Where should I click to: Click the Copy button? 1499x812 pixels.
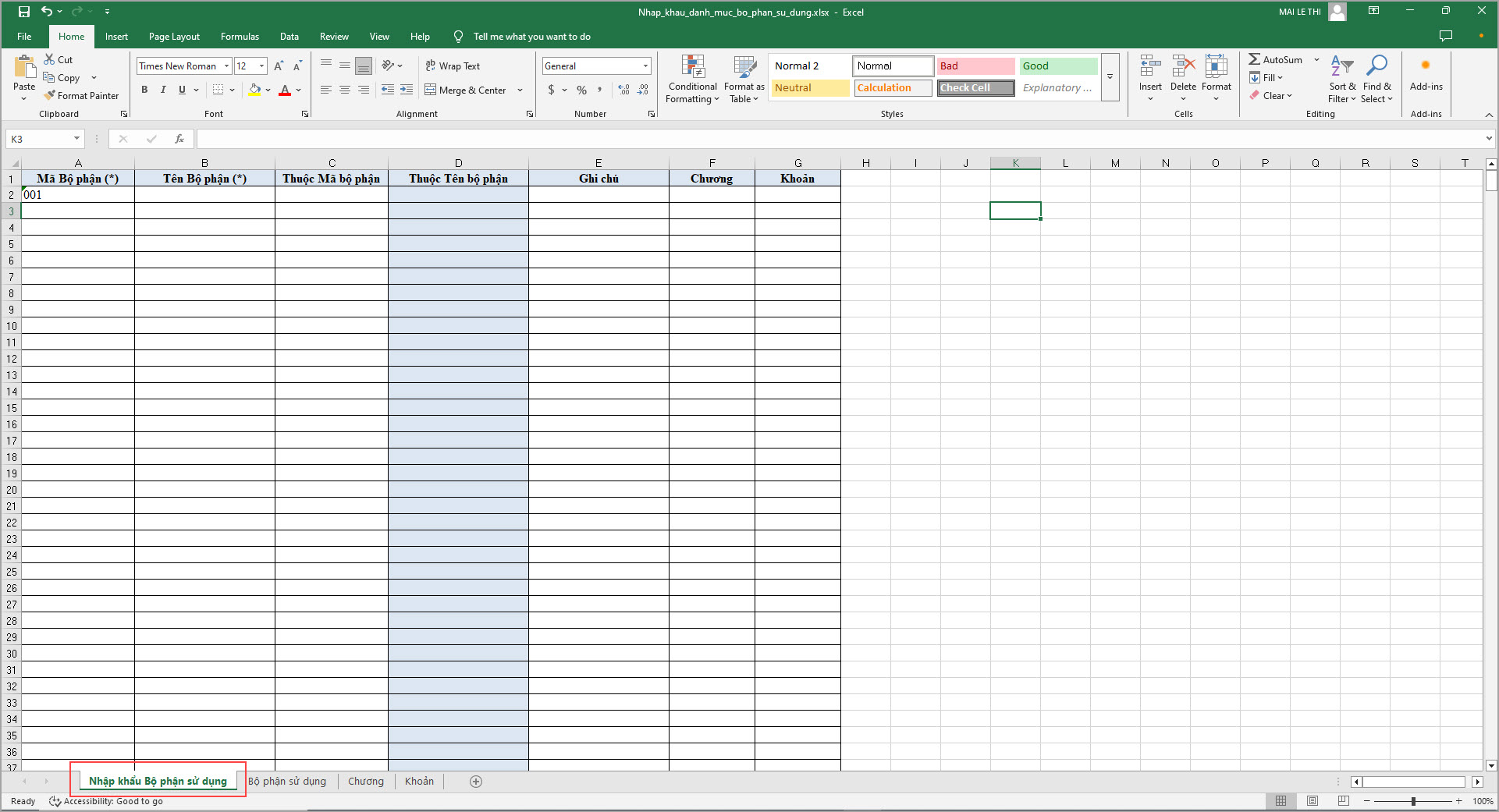coord(62,78)
